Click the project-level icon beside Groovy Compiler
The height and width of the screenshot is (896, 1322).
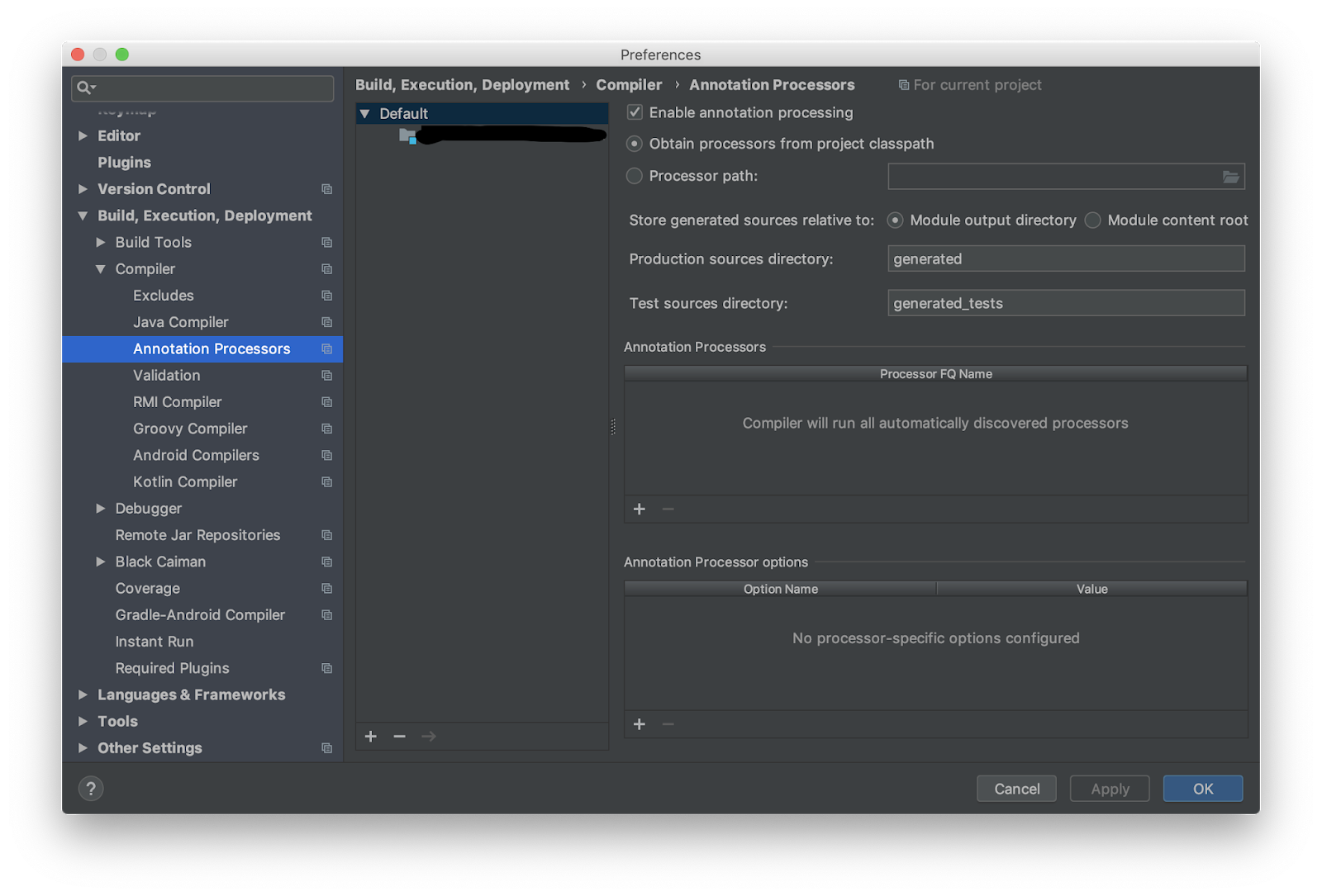click(x=327, y=429)
